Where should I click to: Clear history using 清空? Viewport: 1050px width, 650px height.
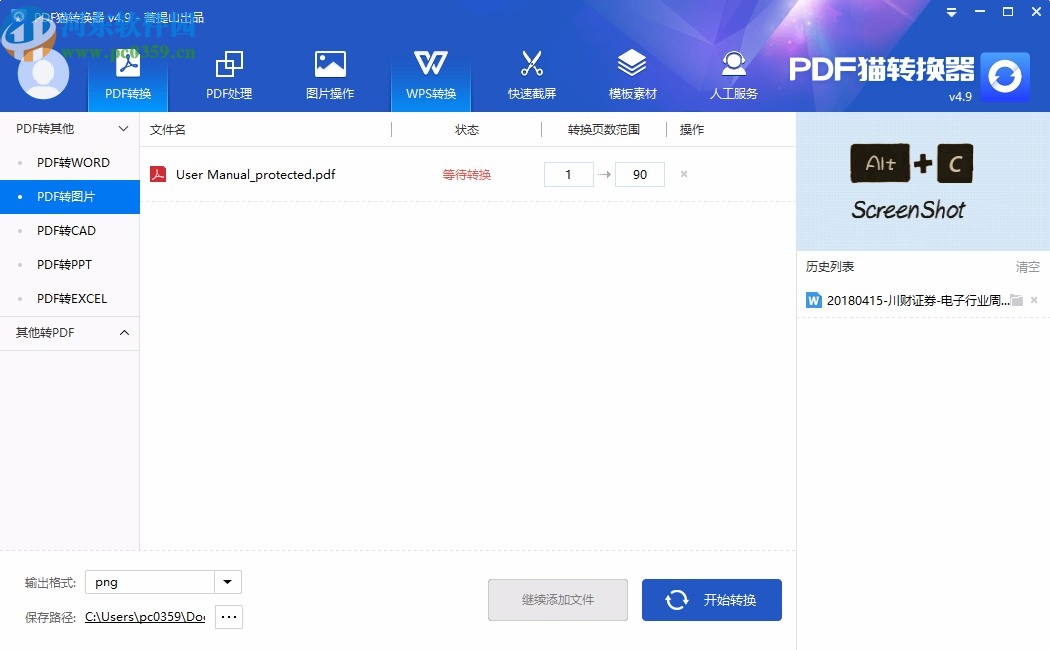coord(1027,266)
